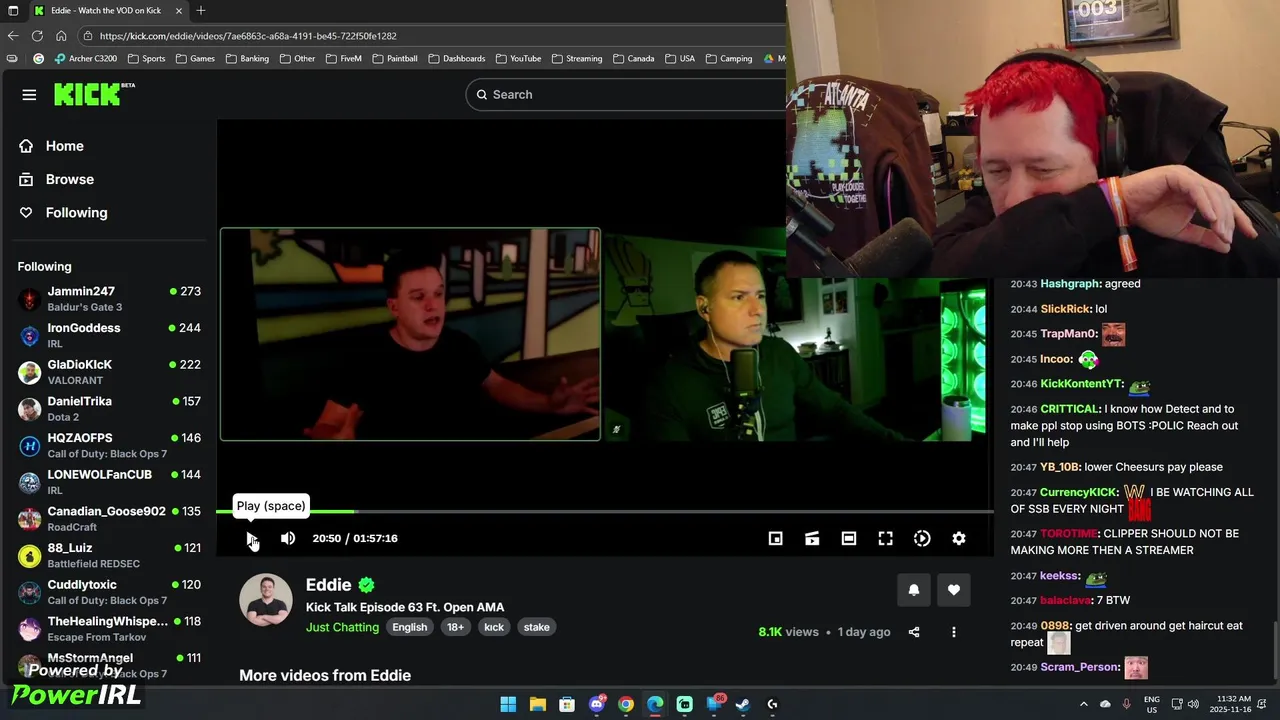The image size is (1280, 720).
Task: Toggle the sidebar hamburger menu
Action: coord(29,95)
